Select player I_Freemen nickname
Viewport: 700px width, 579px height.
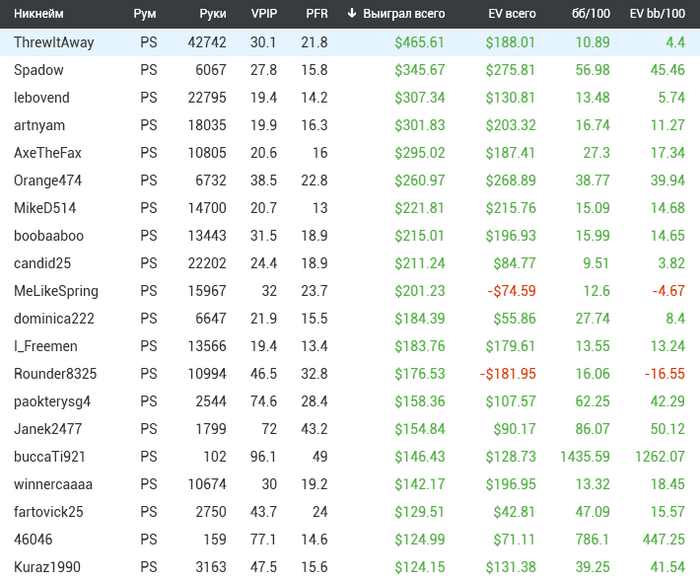46,346
